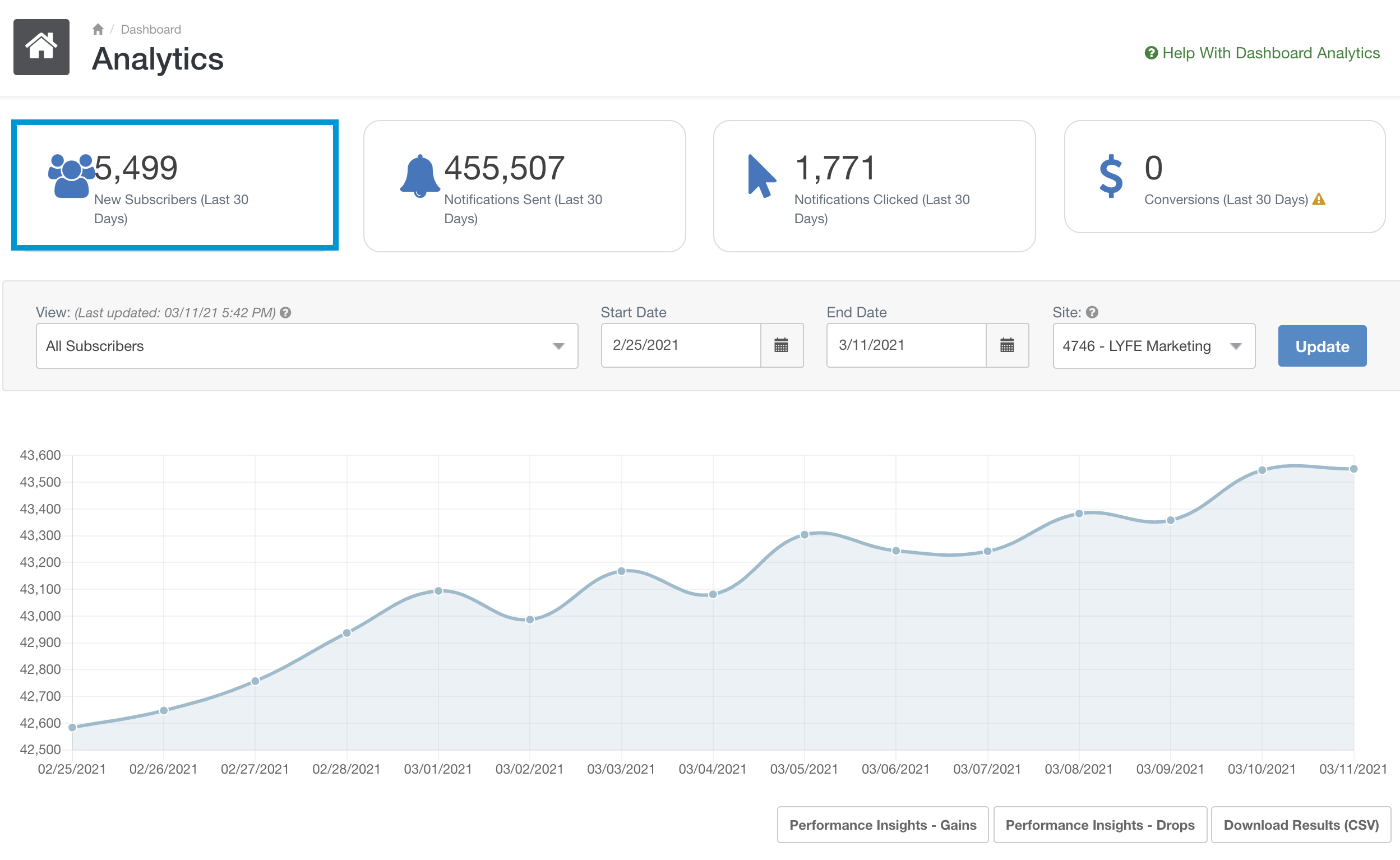The height and width of the screenshot is (860, 1400).
Task: Click the cursor icon on the Notifications Clicked card
Action: (761, 173)
